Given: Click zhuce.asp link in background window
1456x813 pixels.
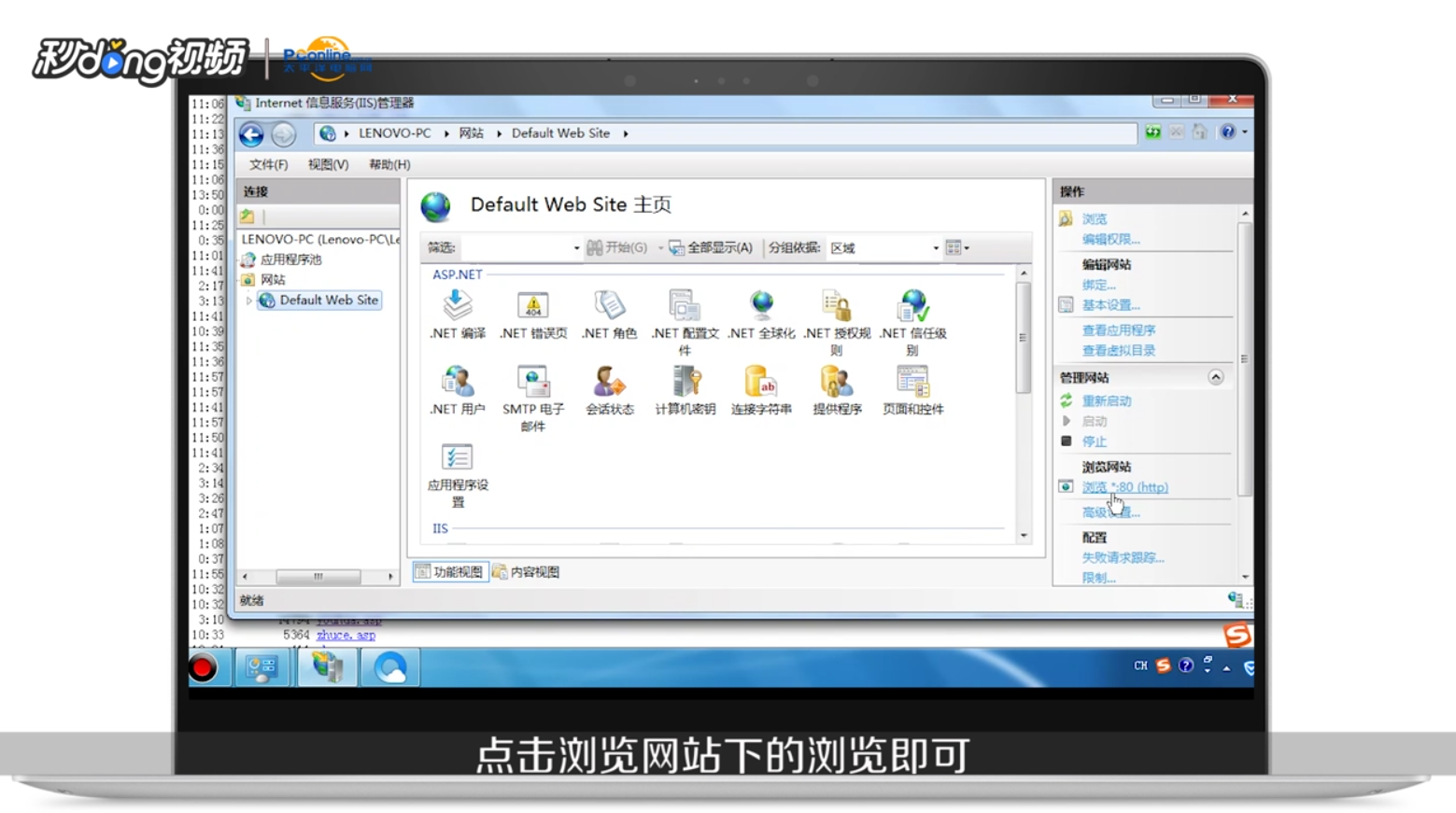Looking at the screenshot, I should 346,636.
